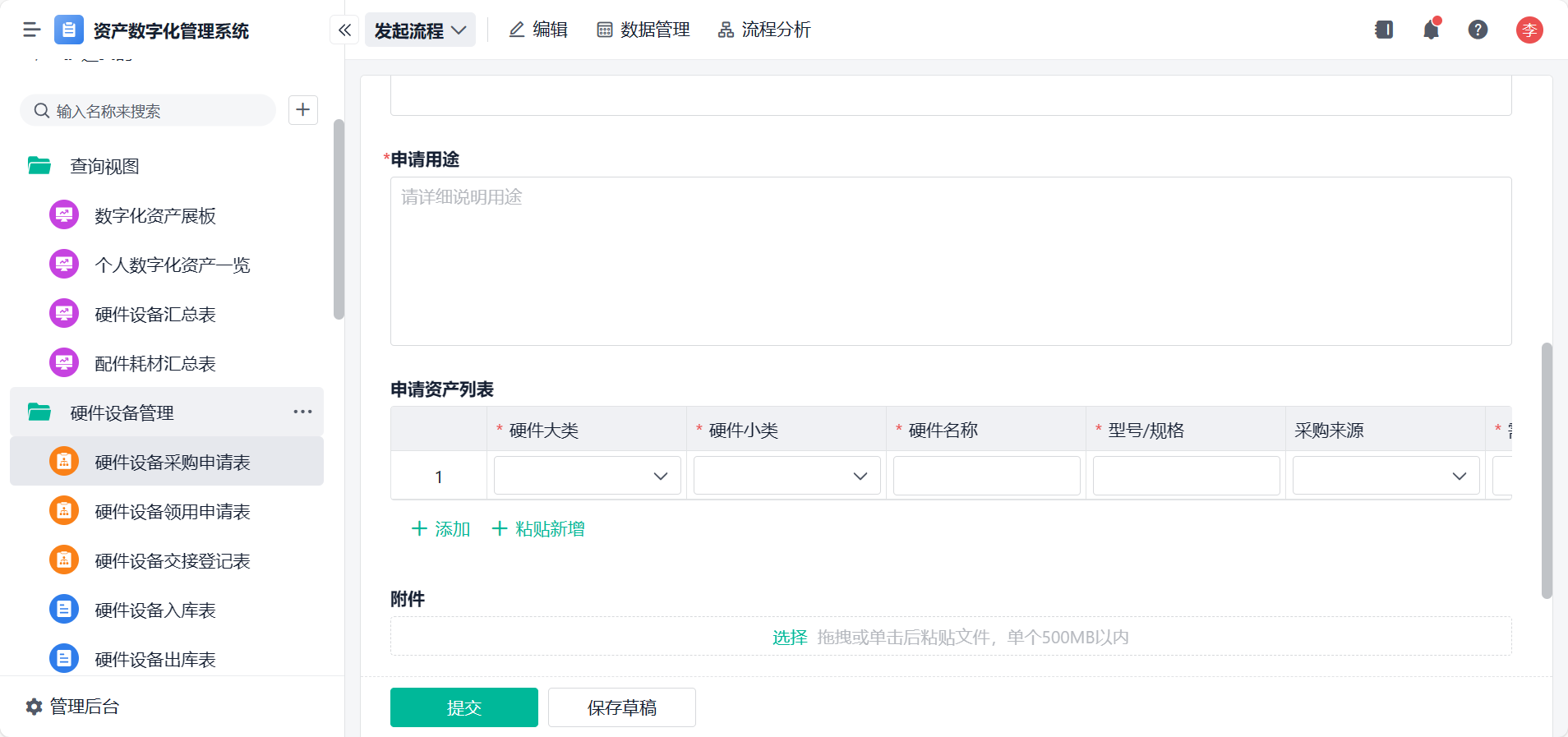This screenshot has width=1568, height=737.
Task: Click the notebook icon in top bar
Action: (1384, 30)
